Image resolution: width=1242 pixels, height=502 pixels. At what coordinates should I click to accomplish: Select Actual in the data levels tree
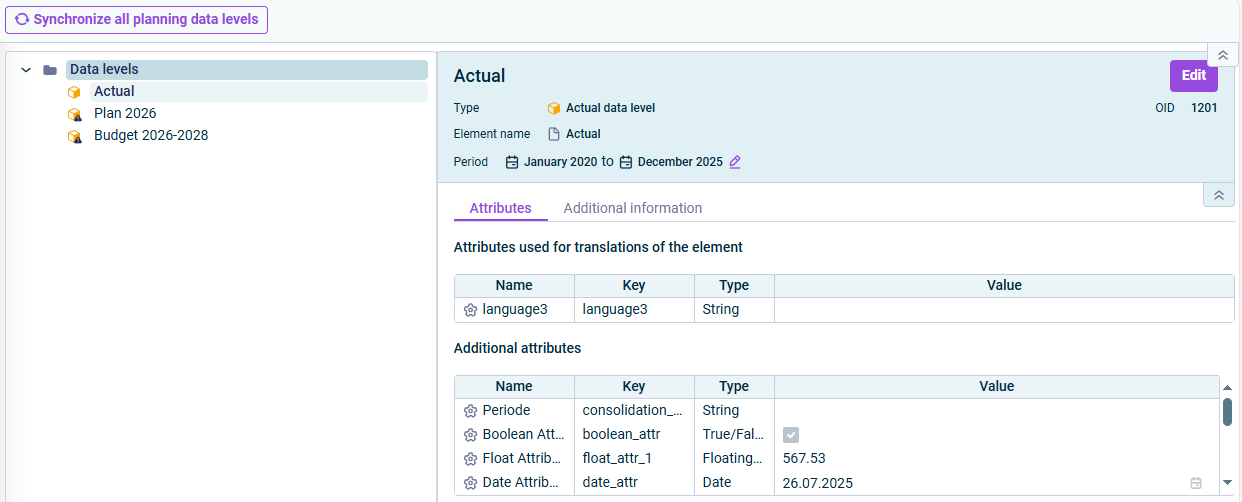tap(114, 92)
